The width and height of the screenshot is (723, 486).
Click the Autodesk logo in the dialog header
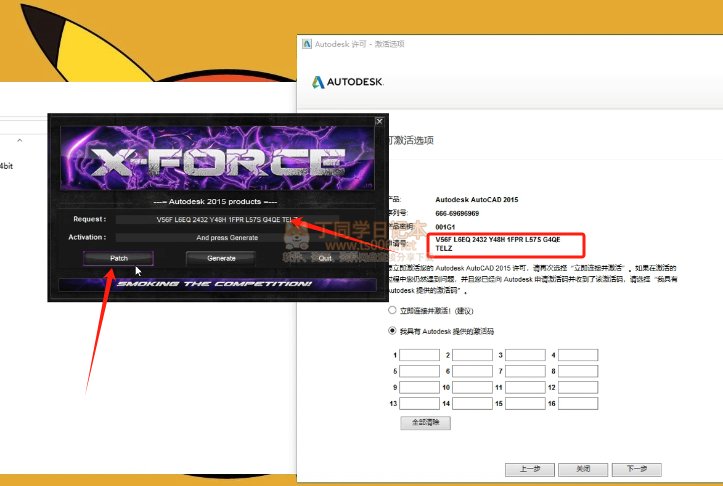tap(348, 82)
